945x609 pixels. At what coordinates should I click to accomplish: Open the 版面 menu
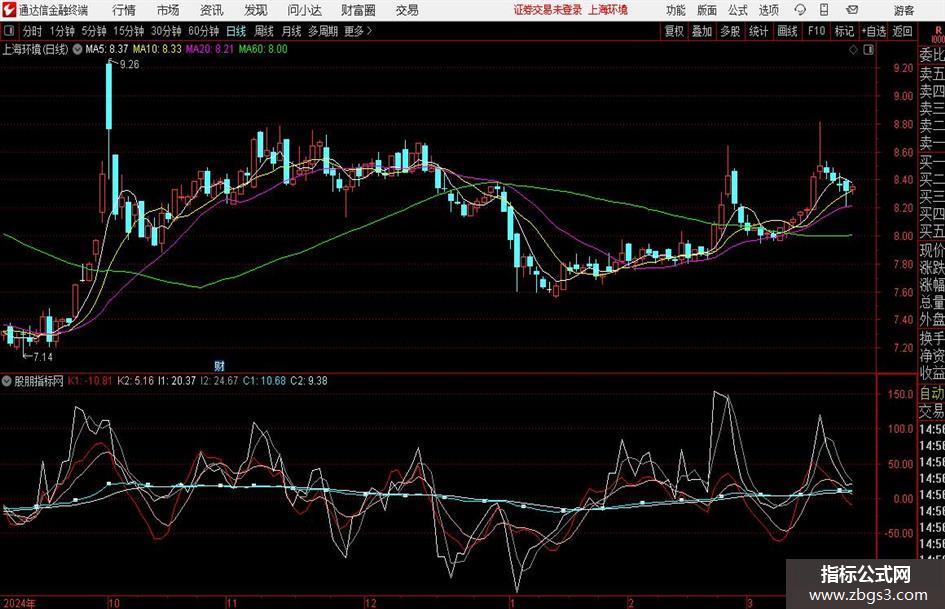coord(707,10)
